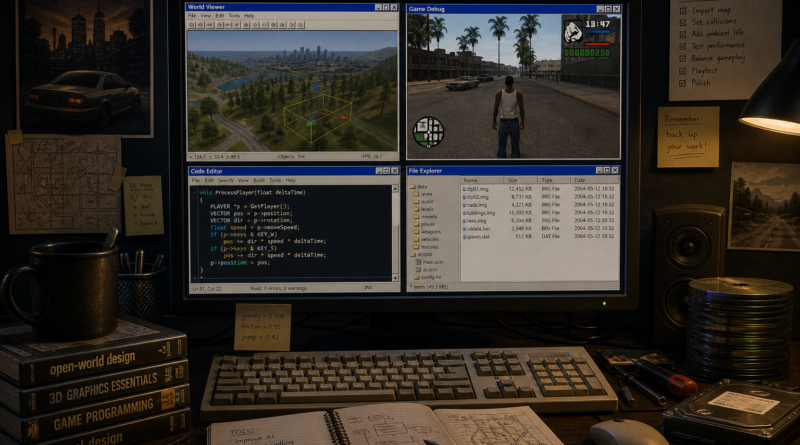Open Help menu in Code Editor
800x445 pixels.
[291, 180]
